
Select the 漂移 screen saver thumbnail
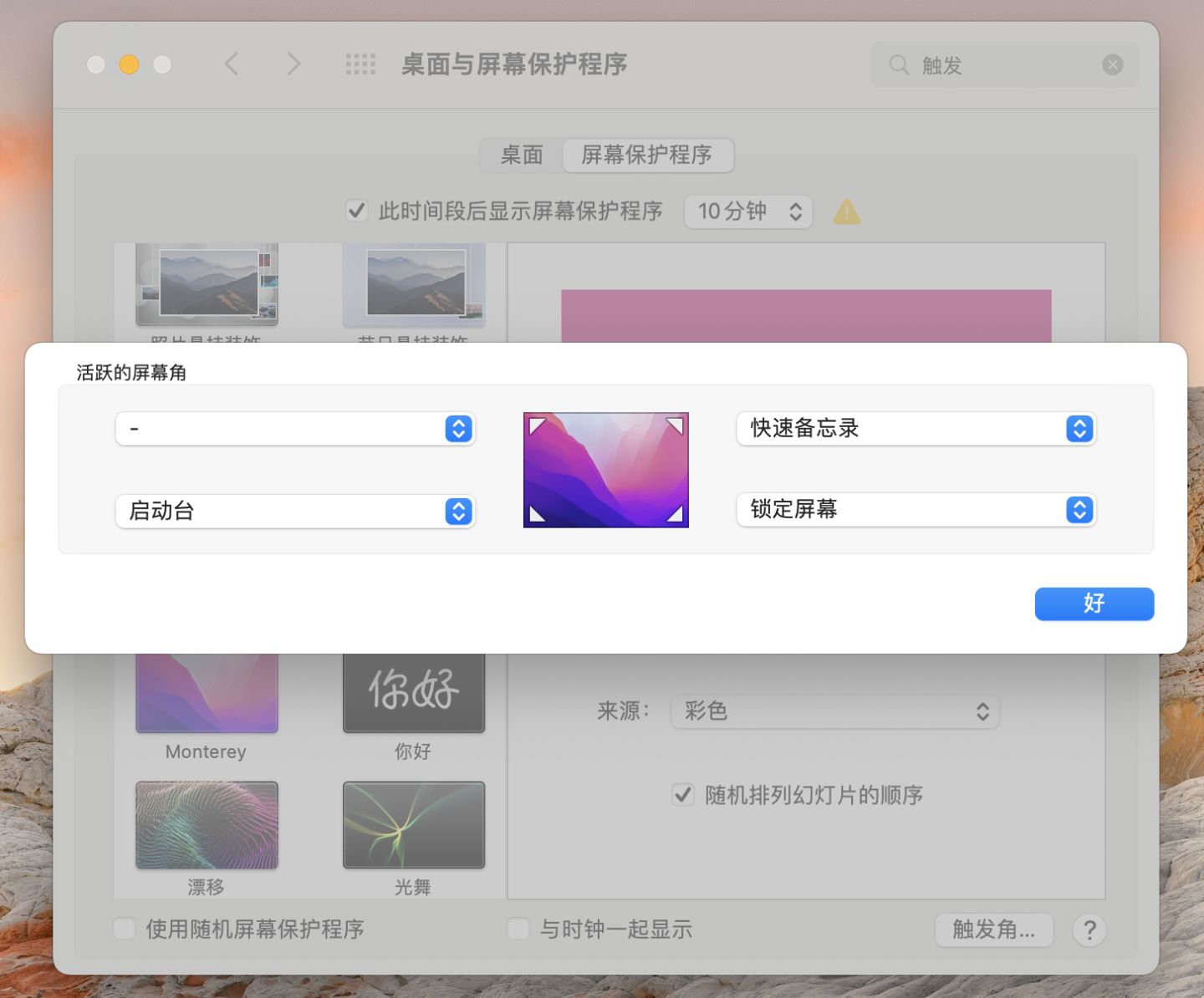pyautogui.click(x=207, y=826)
